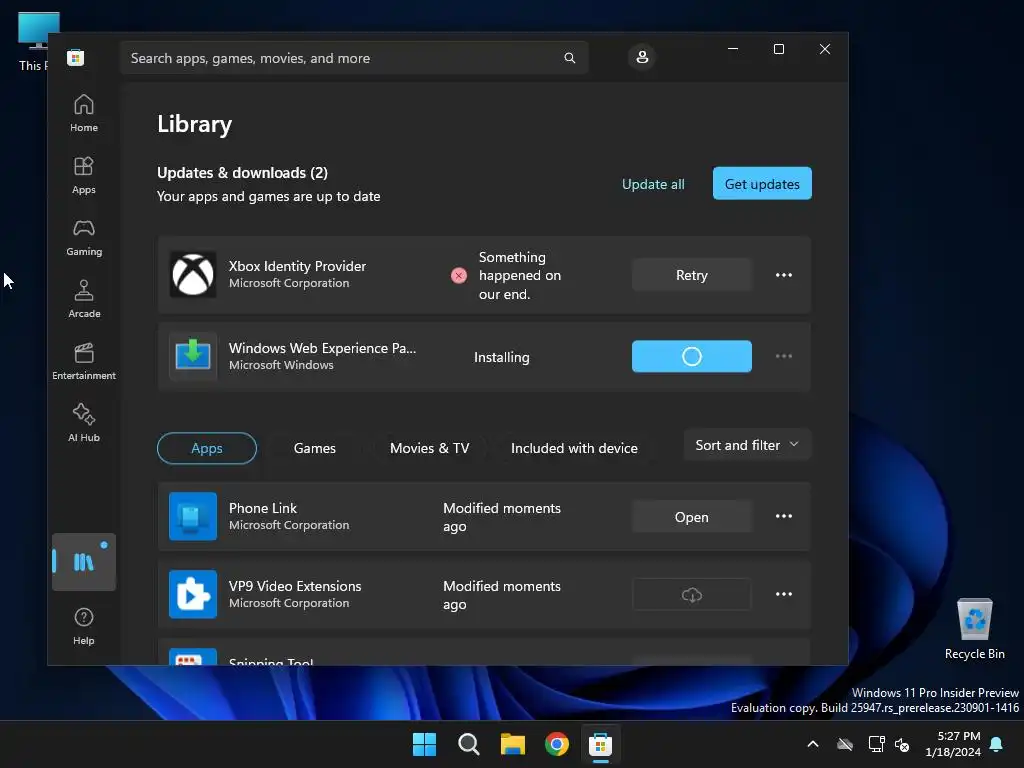Click 'Something happened on our end.' message
This screenshot has width=1024, height=768.
tap(520, 276)
